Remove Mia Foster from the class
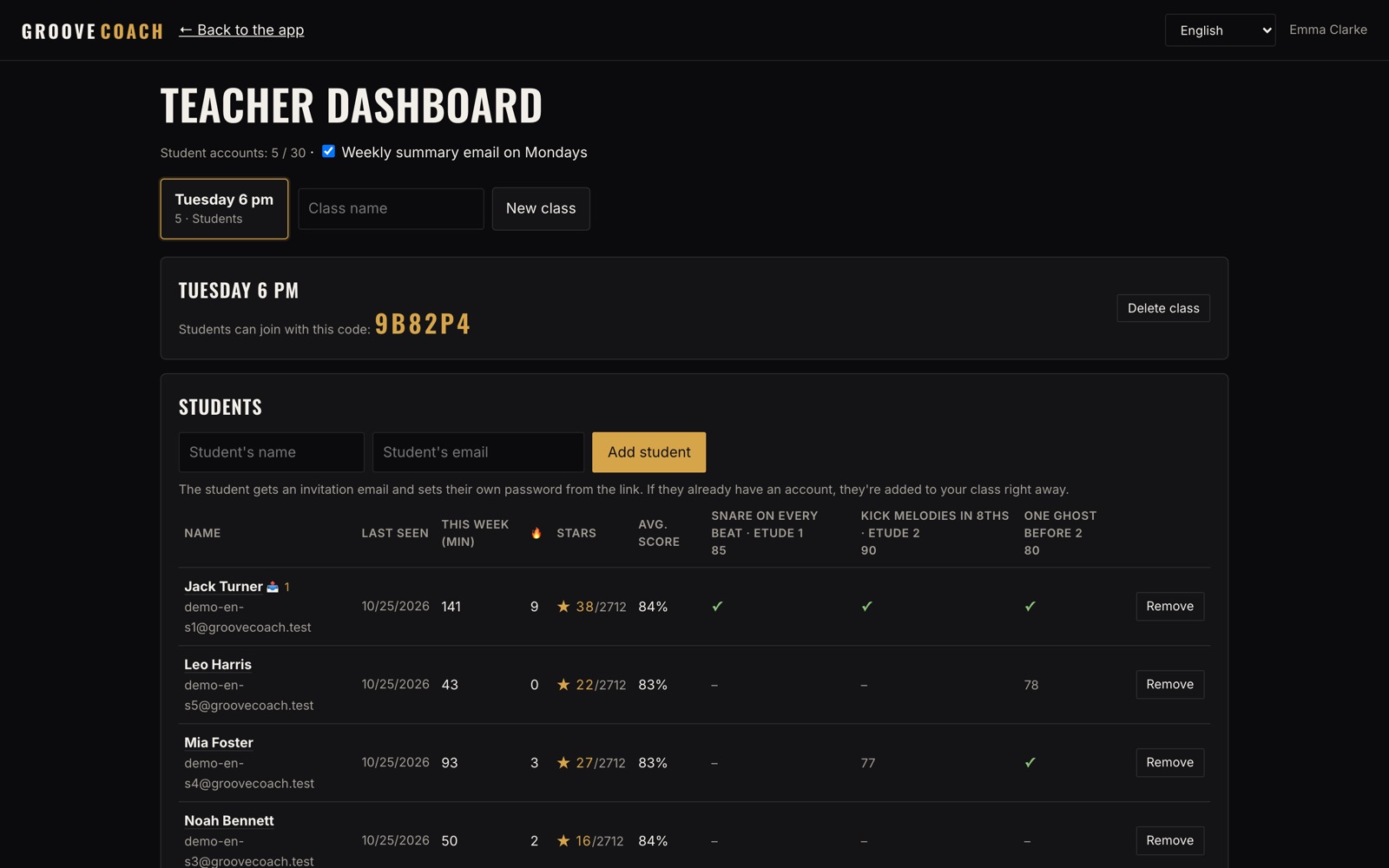 click(1169, 762)
